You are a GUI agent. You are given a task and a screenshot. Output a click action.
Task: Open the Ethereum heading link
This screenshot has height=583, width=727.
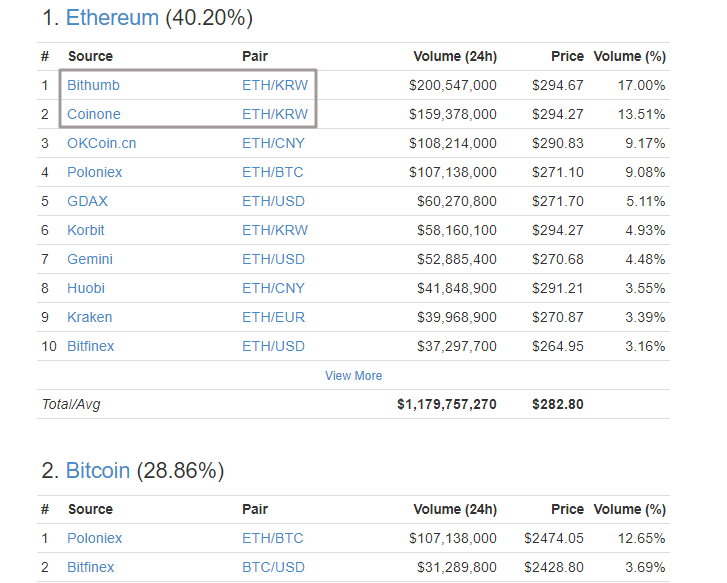(x=112, y=18)
